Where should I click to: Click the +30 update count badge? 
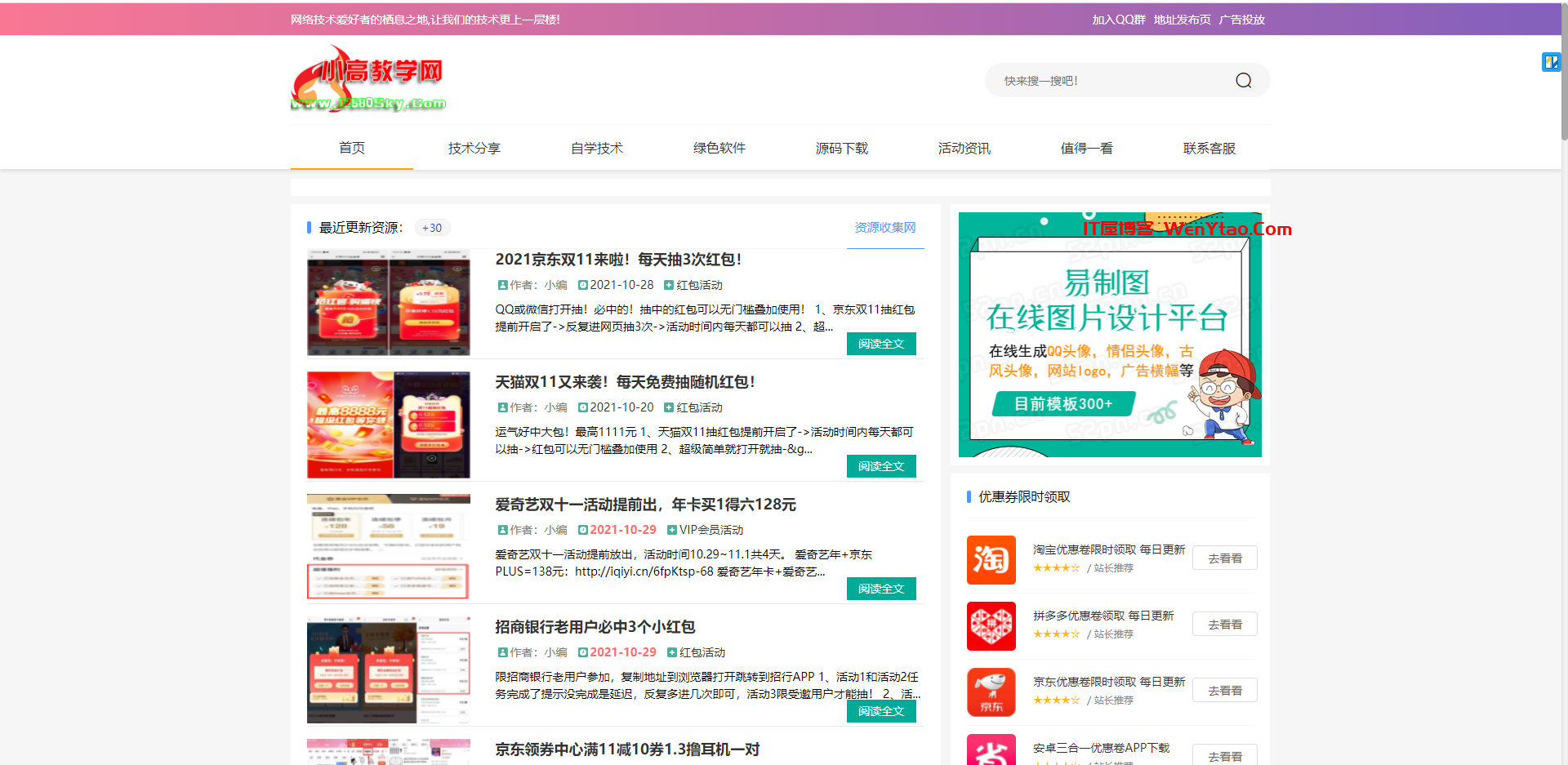point(432,228)
